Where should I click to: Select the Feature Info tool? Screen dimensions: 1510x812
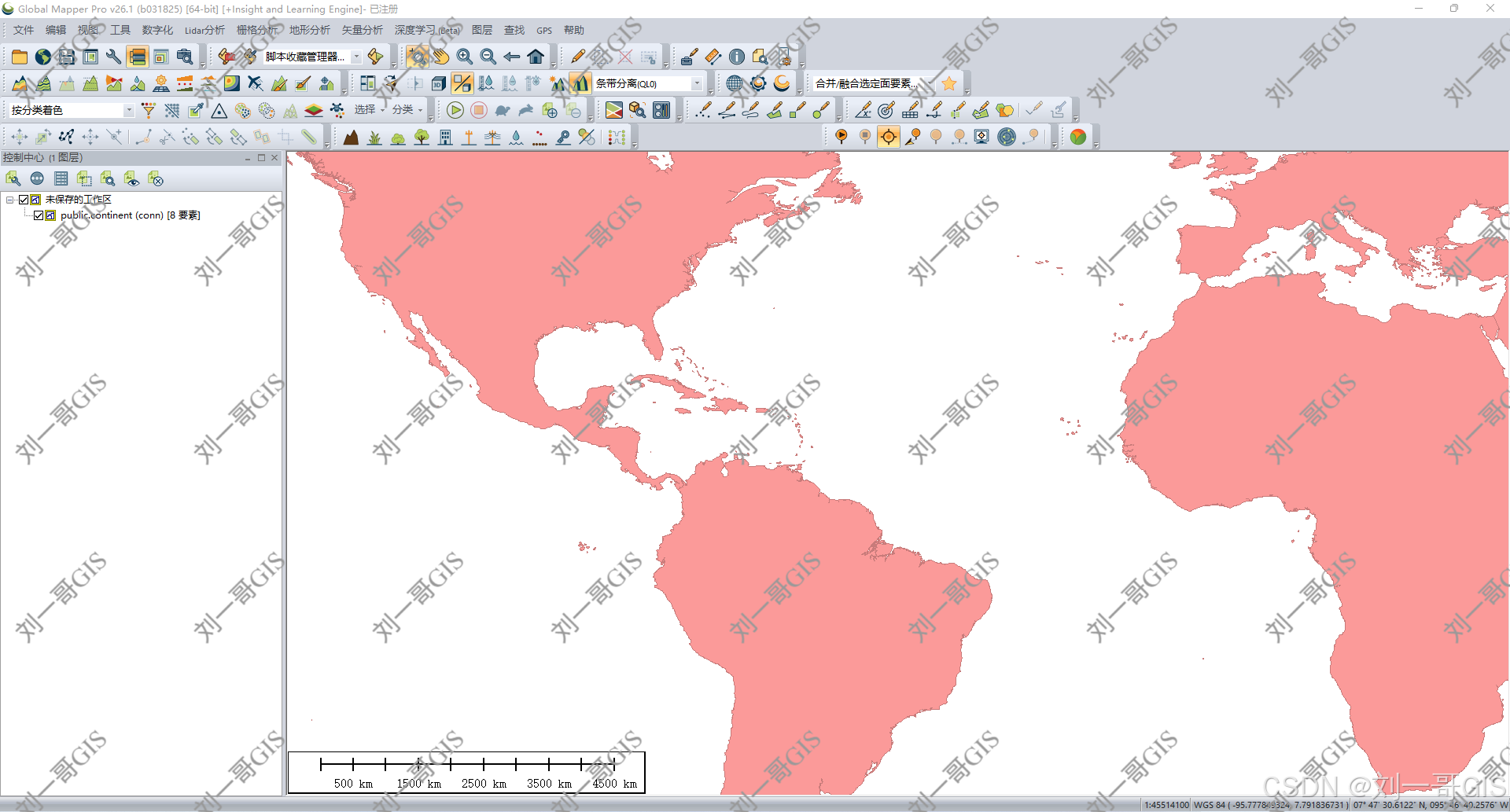coord(737,57)
